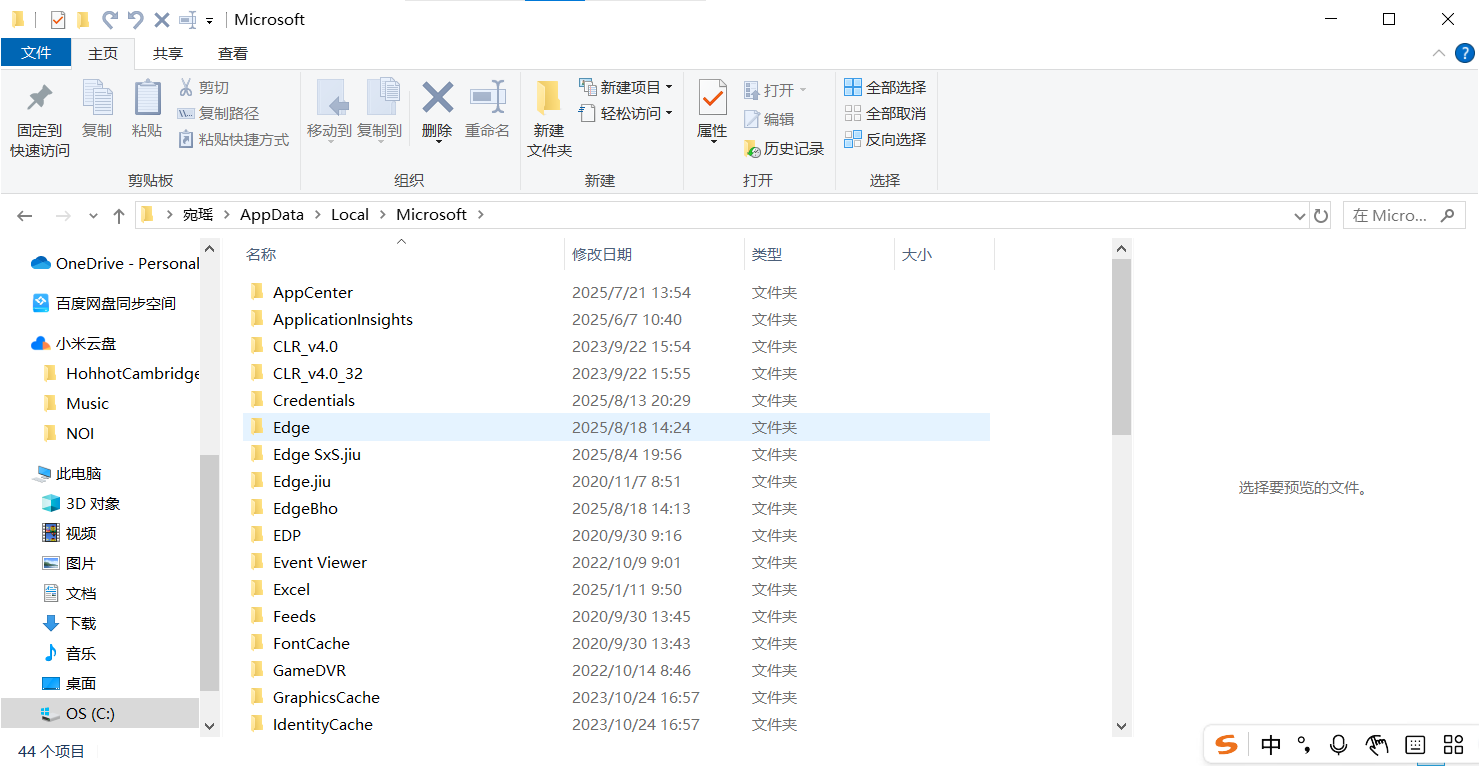This screenshot has width=1479, height=766.
Task: Create a New folder (新建文件夹)
Action: tap(549, 120)
